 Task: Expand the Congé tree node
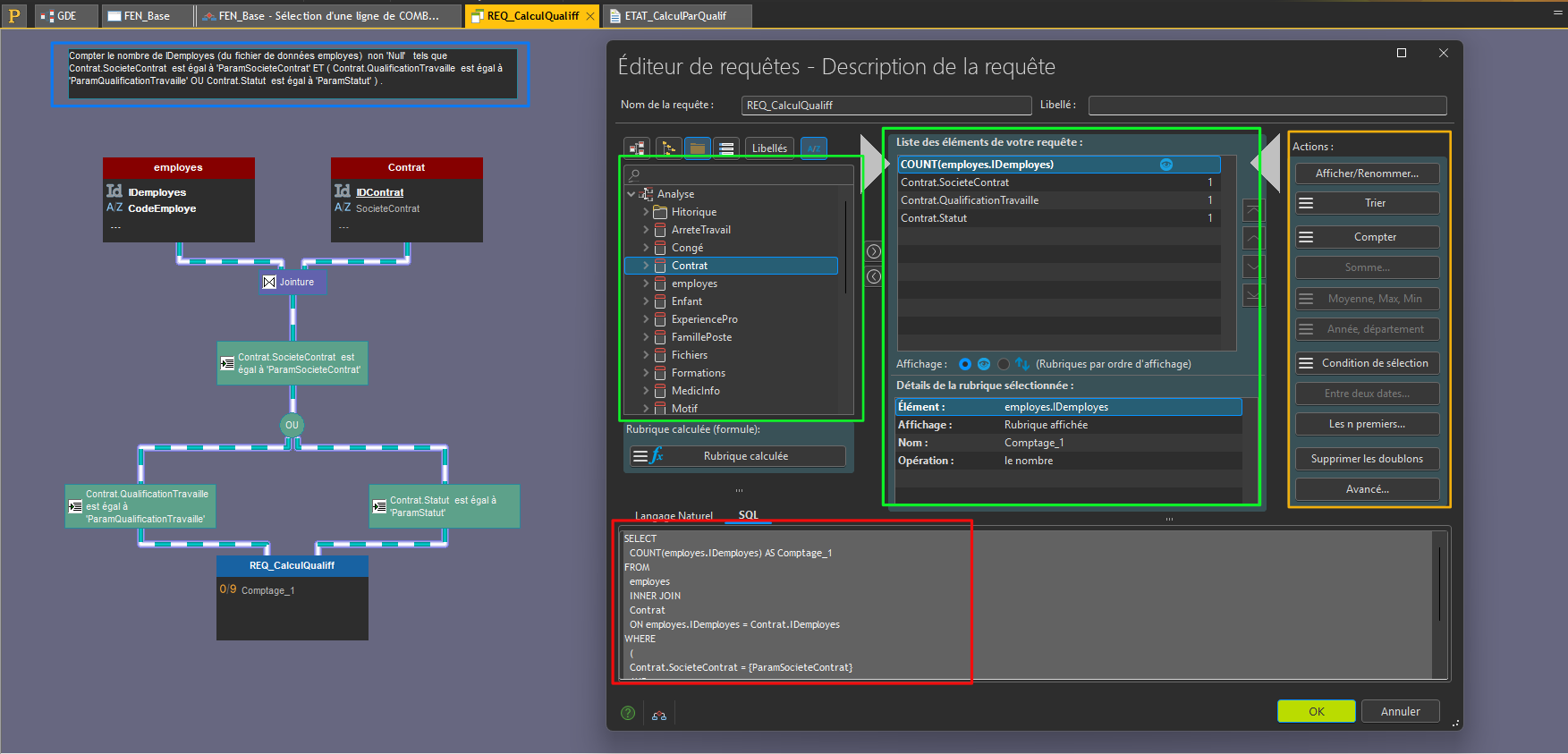(x=646, y=248)
